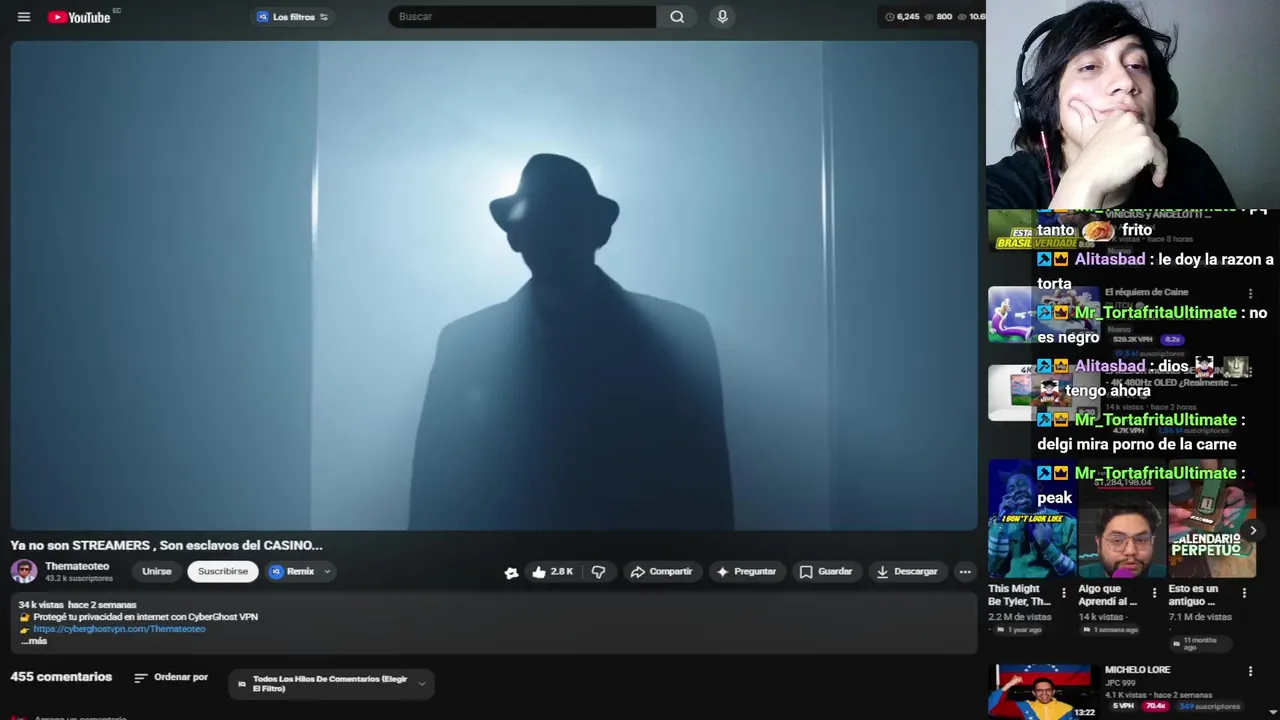Click the Suscribirse button
This screenshot has height=720, width=1280.
(x=222, y=571)
